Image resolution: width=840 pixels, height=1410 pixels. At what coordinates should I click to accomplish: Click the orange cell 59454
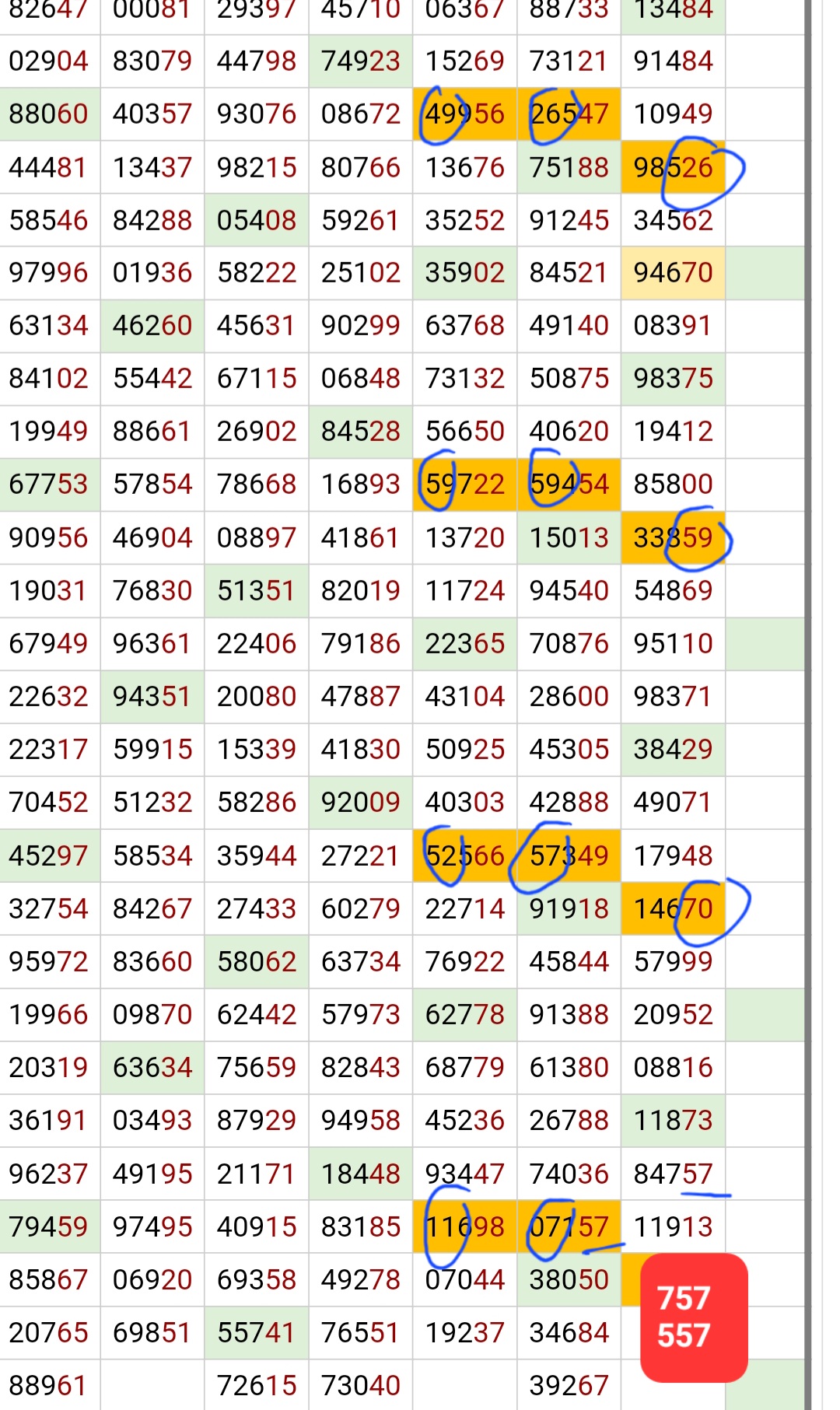click(x=569, y=485)
